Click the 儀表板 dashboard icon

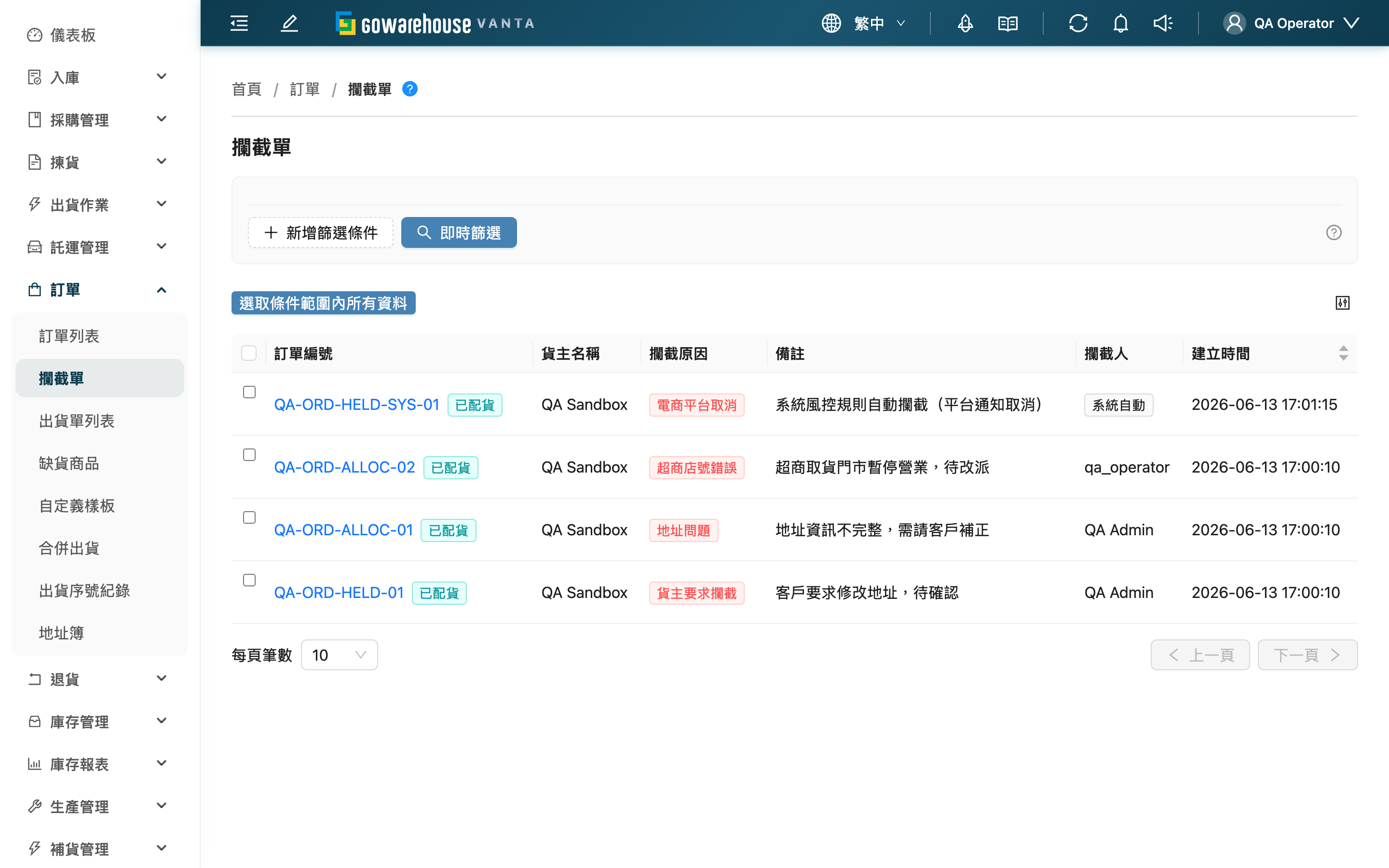[35, 35]
